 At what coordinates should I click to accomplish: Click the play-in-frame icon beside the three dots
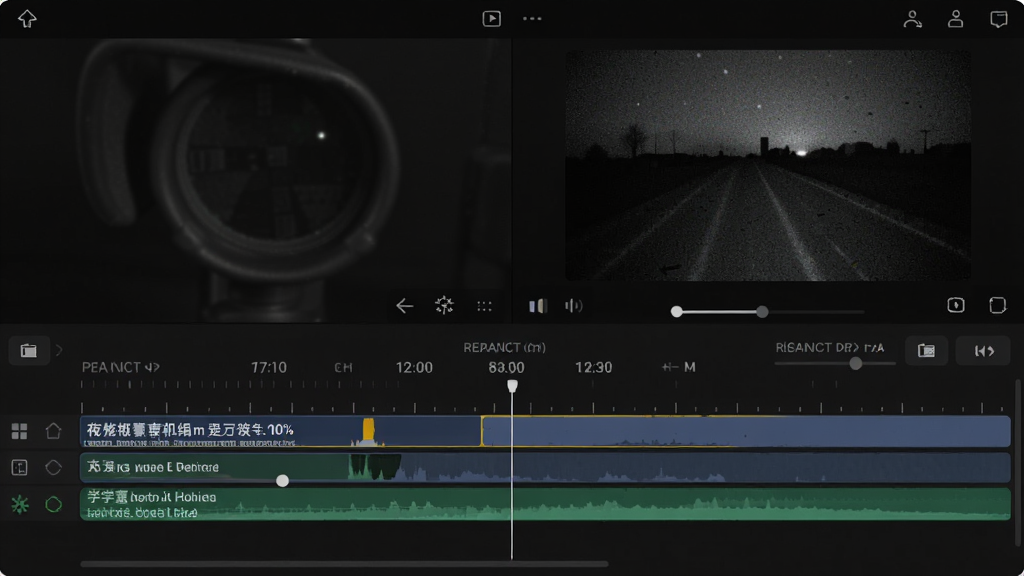492,19
